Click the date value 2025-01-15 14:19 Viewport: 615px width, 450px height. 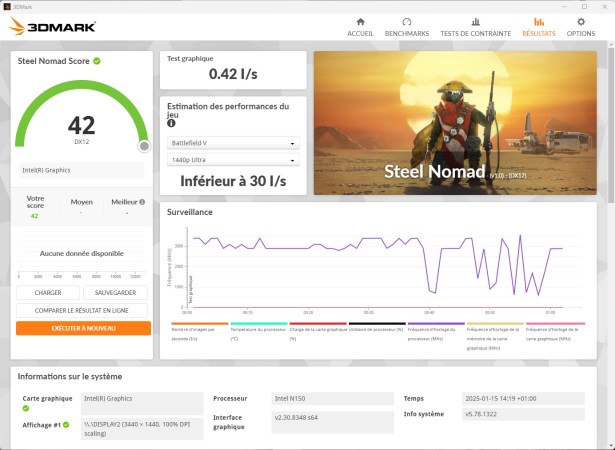(x=523, y=399)
